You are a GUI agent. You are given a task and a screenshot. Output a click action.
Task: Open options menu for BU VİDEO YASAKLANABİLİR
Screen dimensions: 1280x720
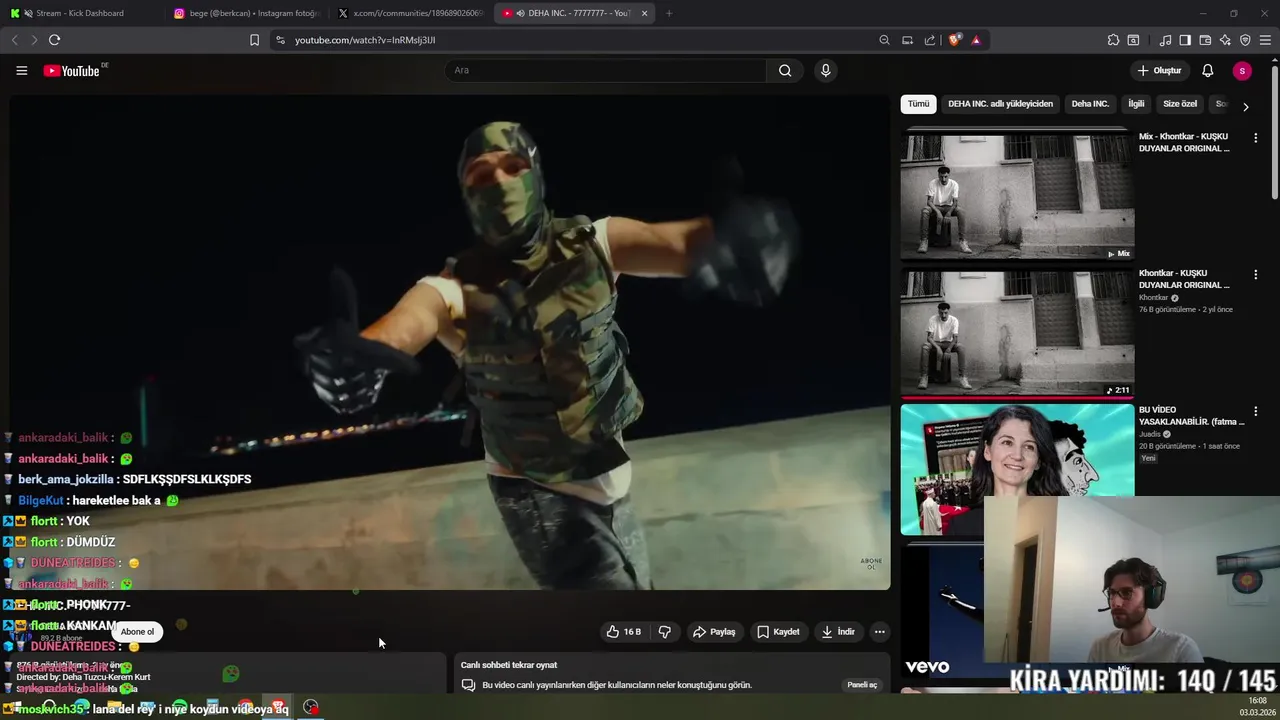(x=1256, y=411)
